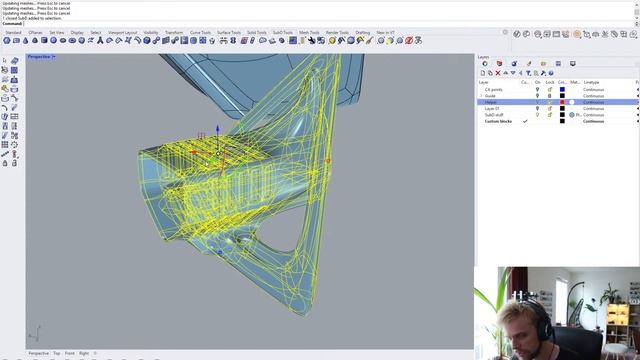Expand the Guide layer tree
The width and height of the screenshot is (640, 360).
click(x=481, y=96)
